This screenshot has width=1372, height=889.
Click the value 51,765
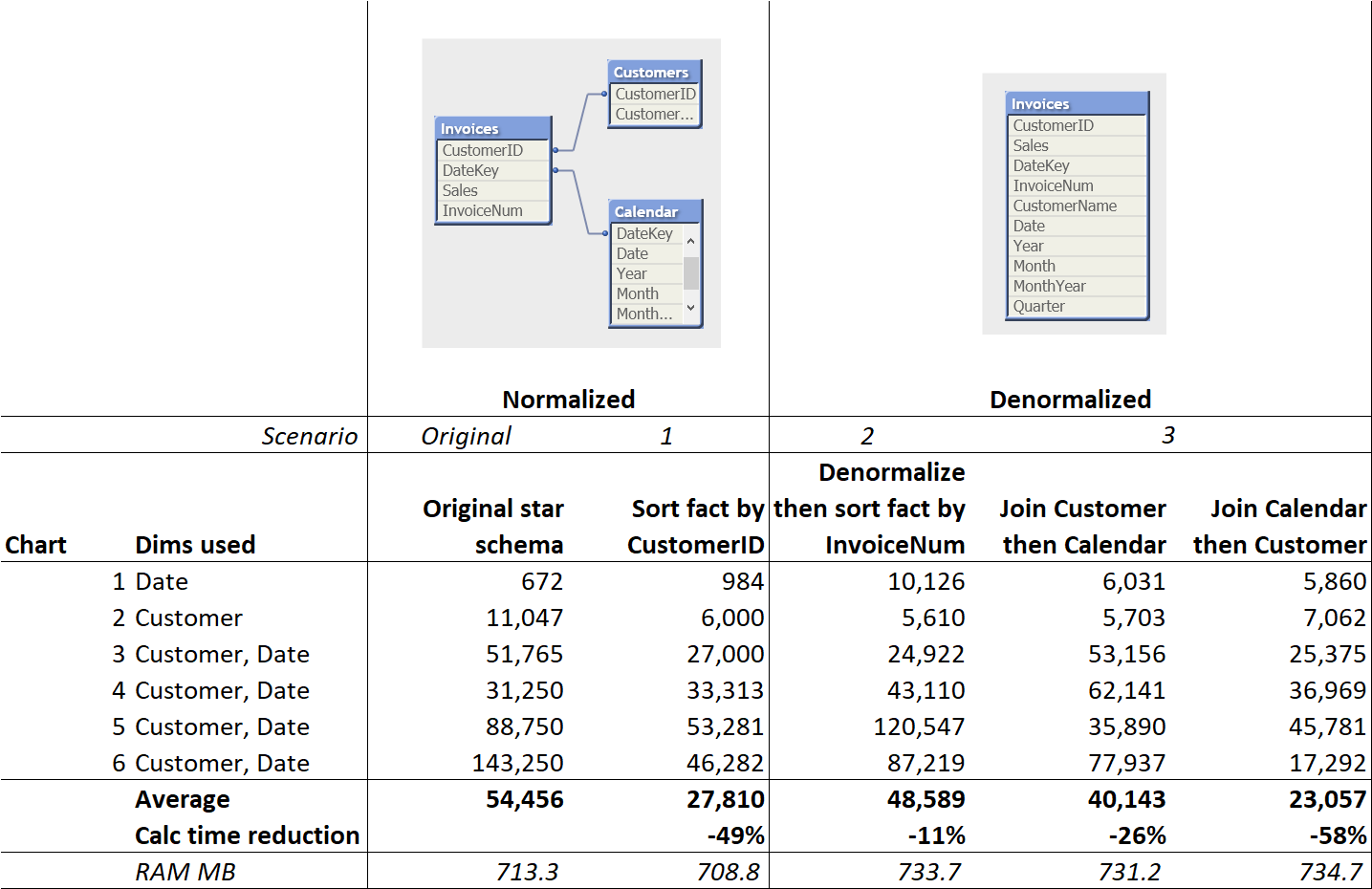[524, 654]
